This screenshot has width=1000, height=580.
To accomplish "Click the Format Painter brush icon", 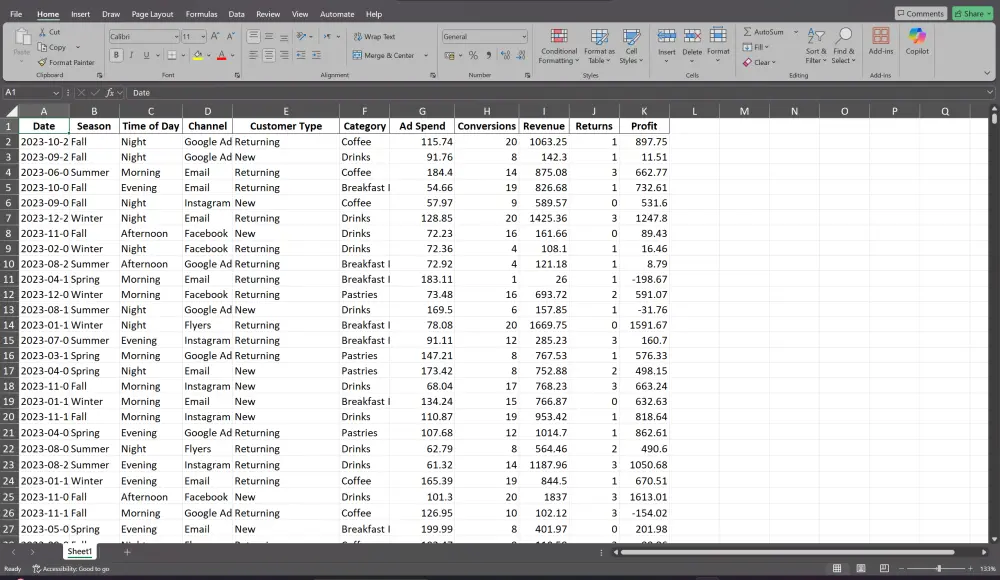I will (42, 63).
